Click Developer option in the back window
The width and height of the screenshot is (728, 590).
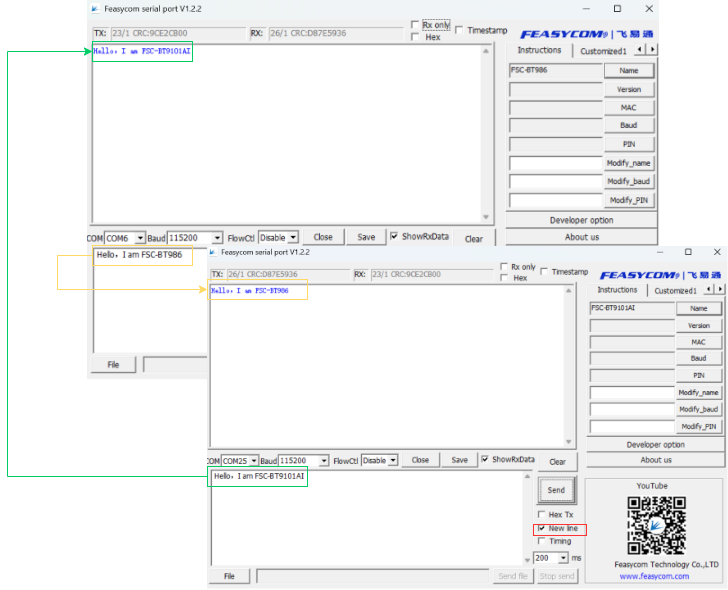coord(581,220)
